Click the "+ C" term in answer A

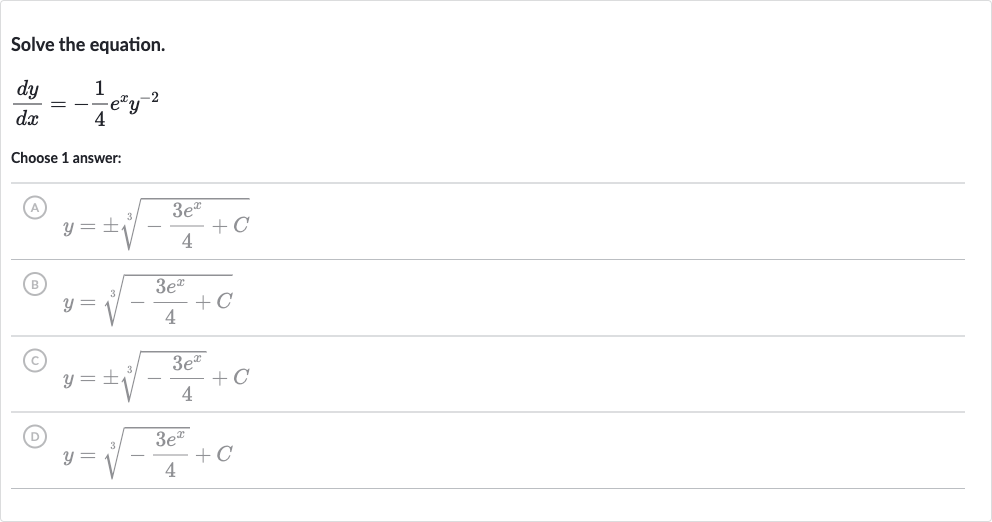click(x=231, y=225)
